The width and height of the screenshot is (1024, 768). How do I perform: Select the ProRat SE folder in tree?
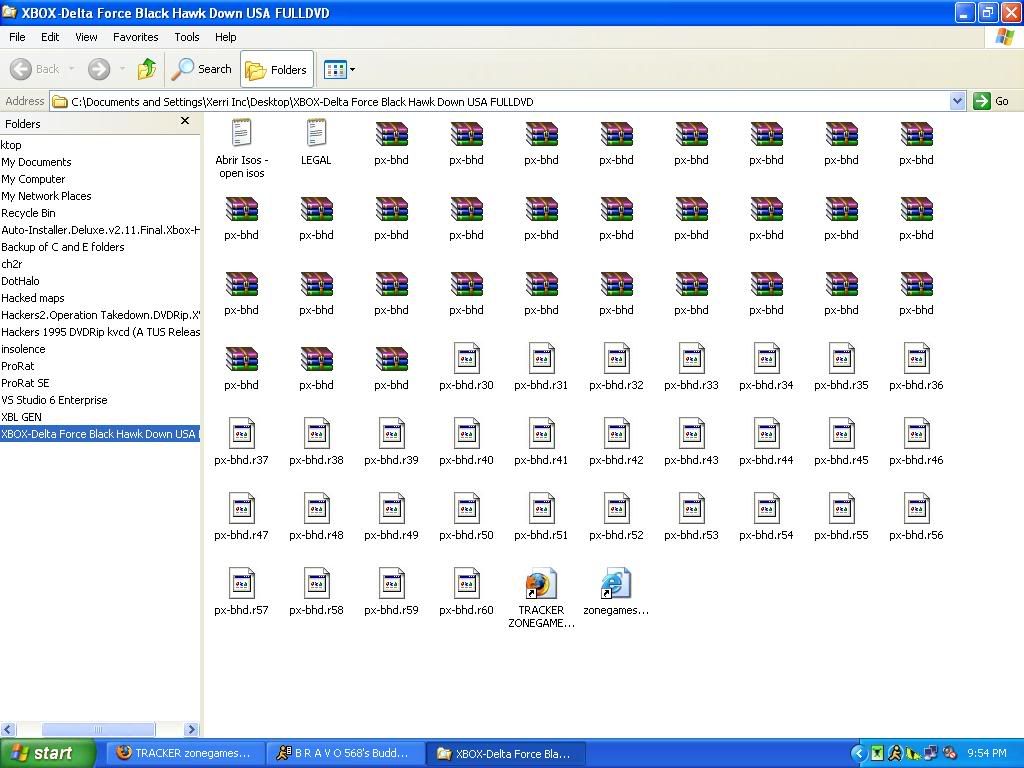click(25, 383)
